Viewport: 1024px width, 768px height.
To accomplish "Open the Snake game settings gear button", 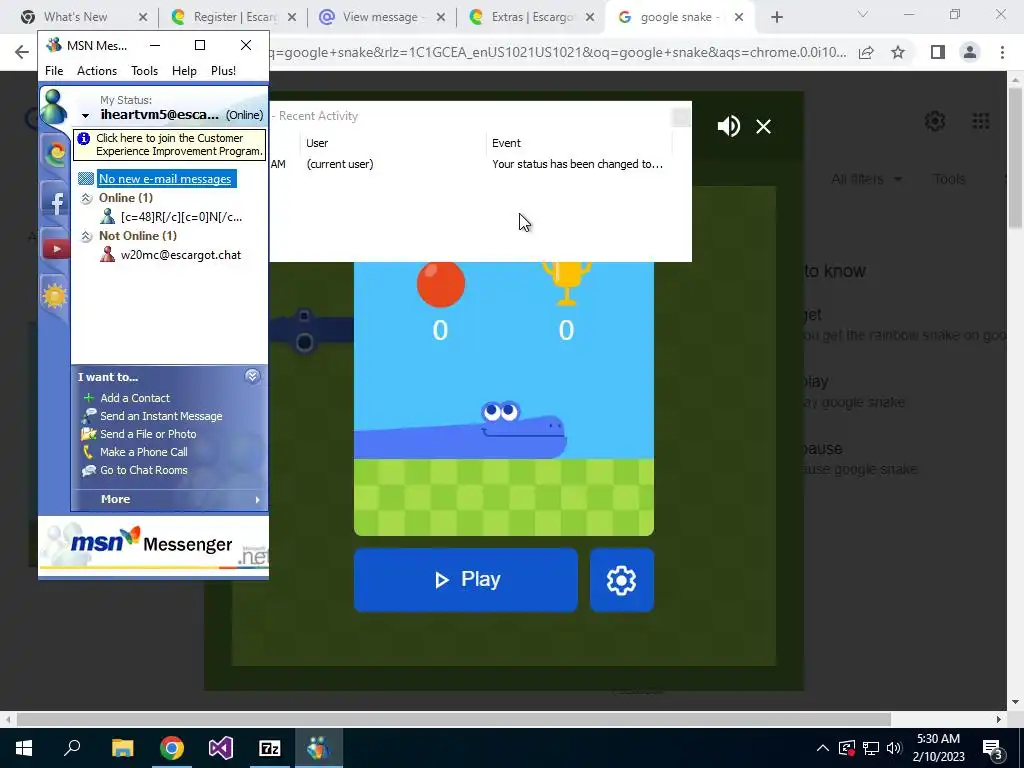I will (x=621, y=580).
